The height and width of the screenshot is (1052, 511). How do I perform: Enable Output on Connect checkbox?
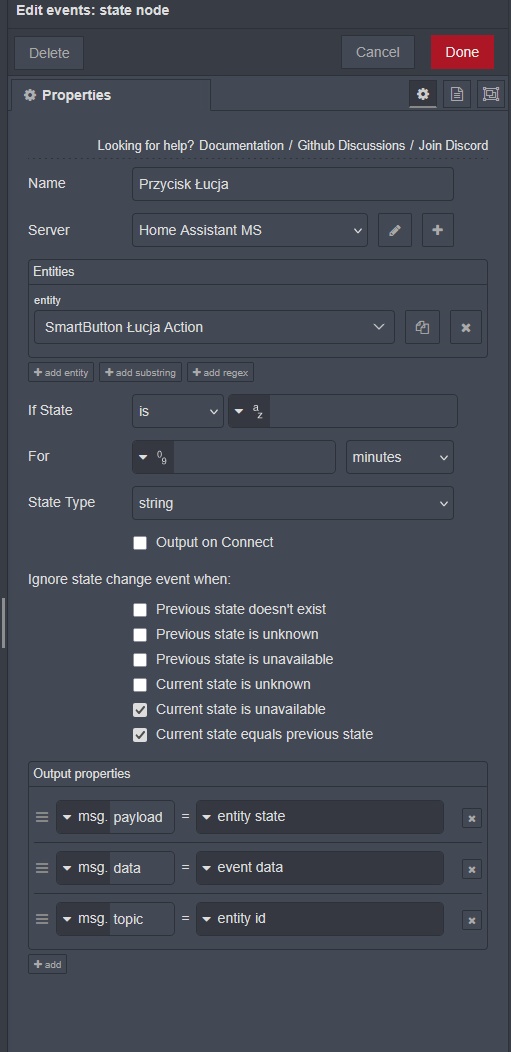139,543
